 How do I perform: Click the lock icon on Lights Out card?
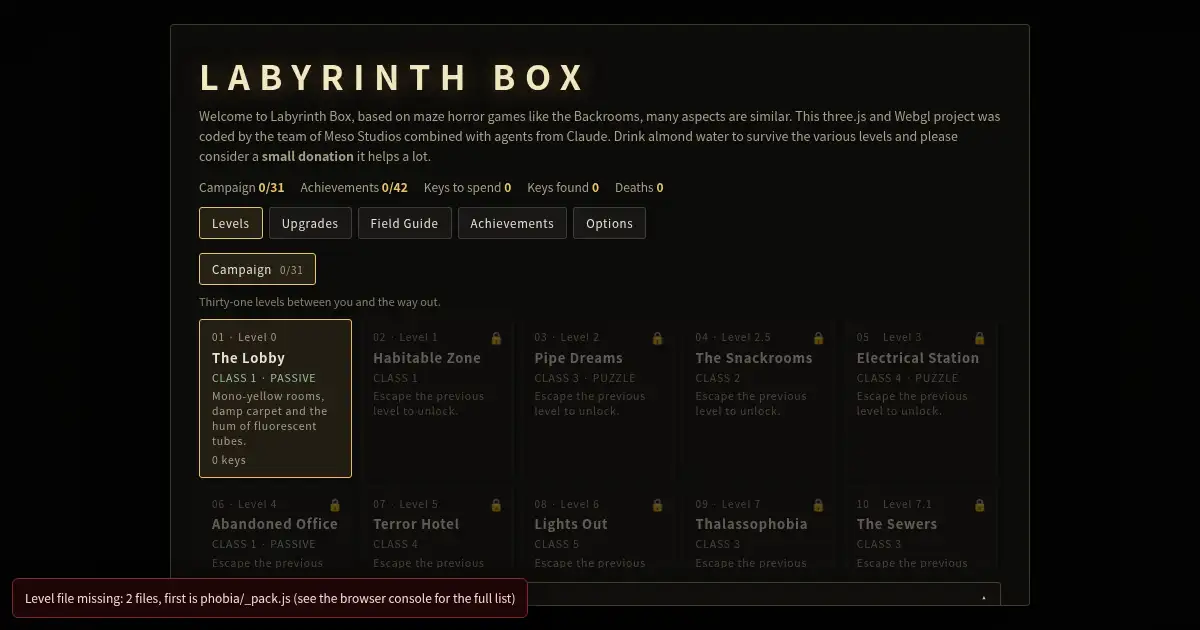click(657, 505)
